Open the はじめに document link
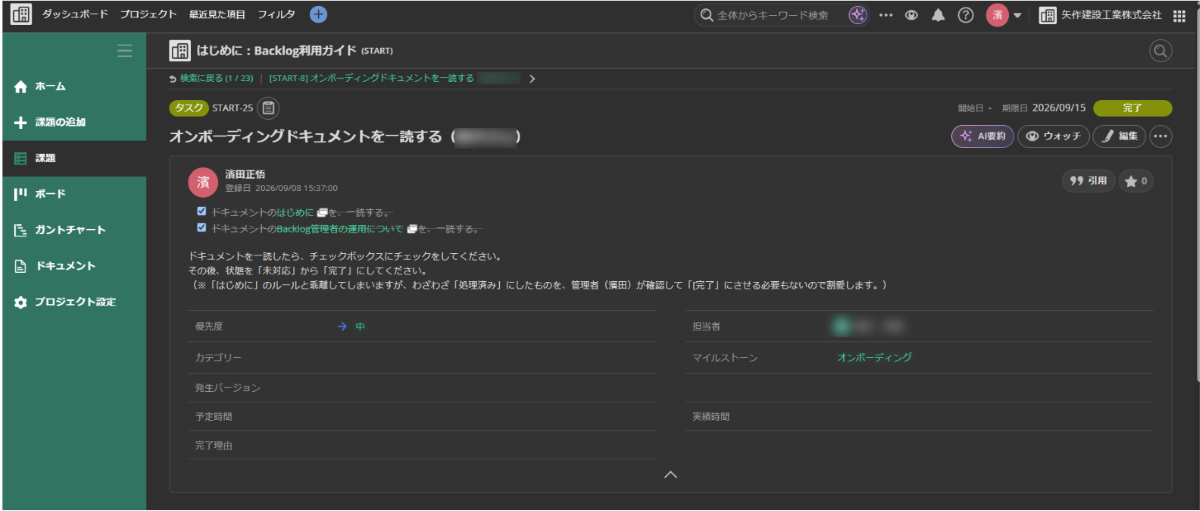Image resolution: width=1200 pixels, height=511 pixels. click(295, 212)
